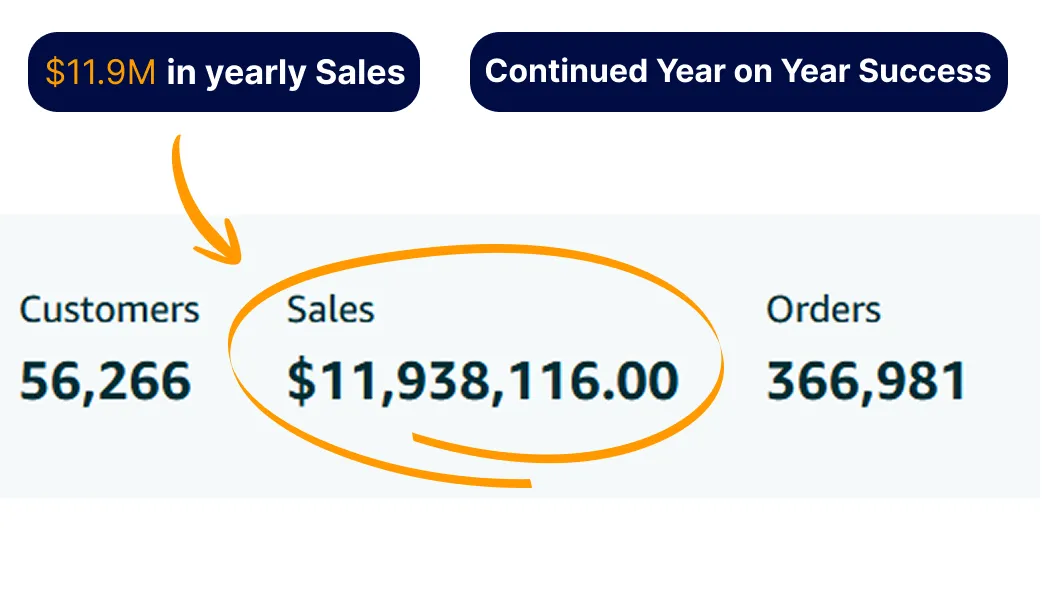
Task: Select the word "Continued" in the right badge
Action: point(566,70)
